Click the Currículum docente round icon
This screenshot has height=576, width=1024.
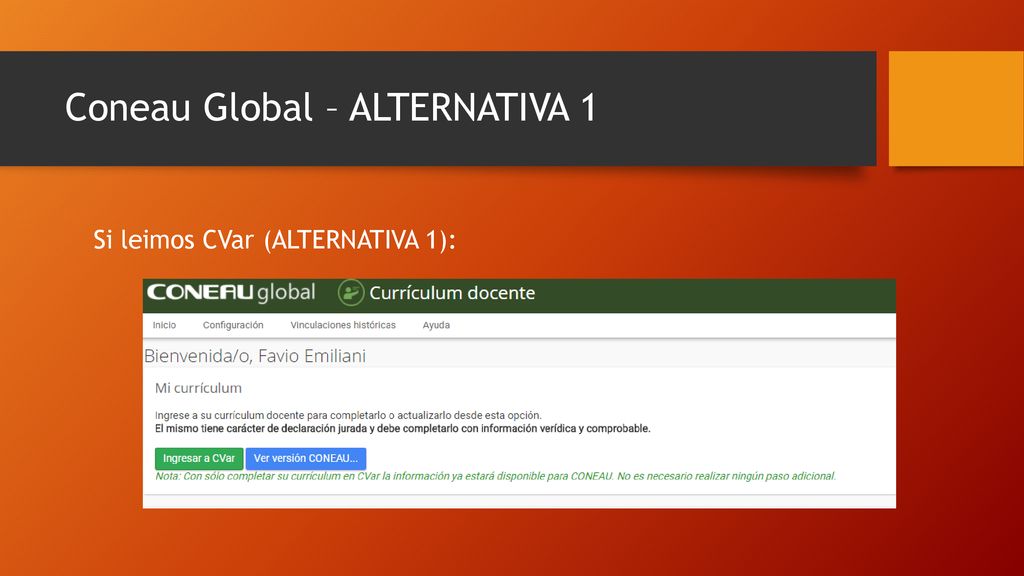click(x=351, y=293)
